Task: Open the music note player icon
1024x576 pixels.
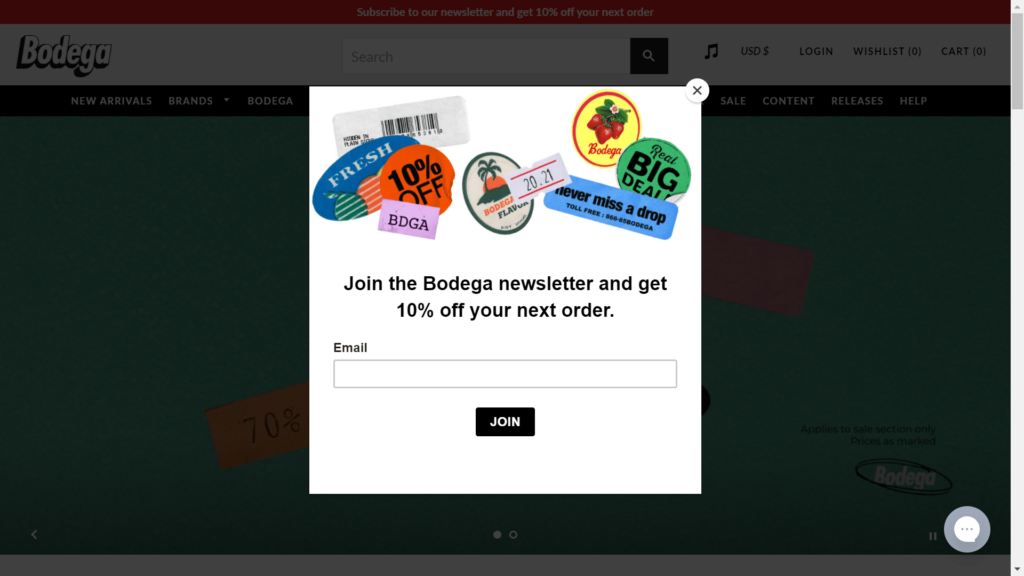Action: tap(711, 51)
